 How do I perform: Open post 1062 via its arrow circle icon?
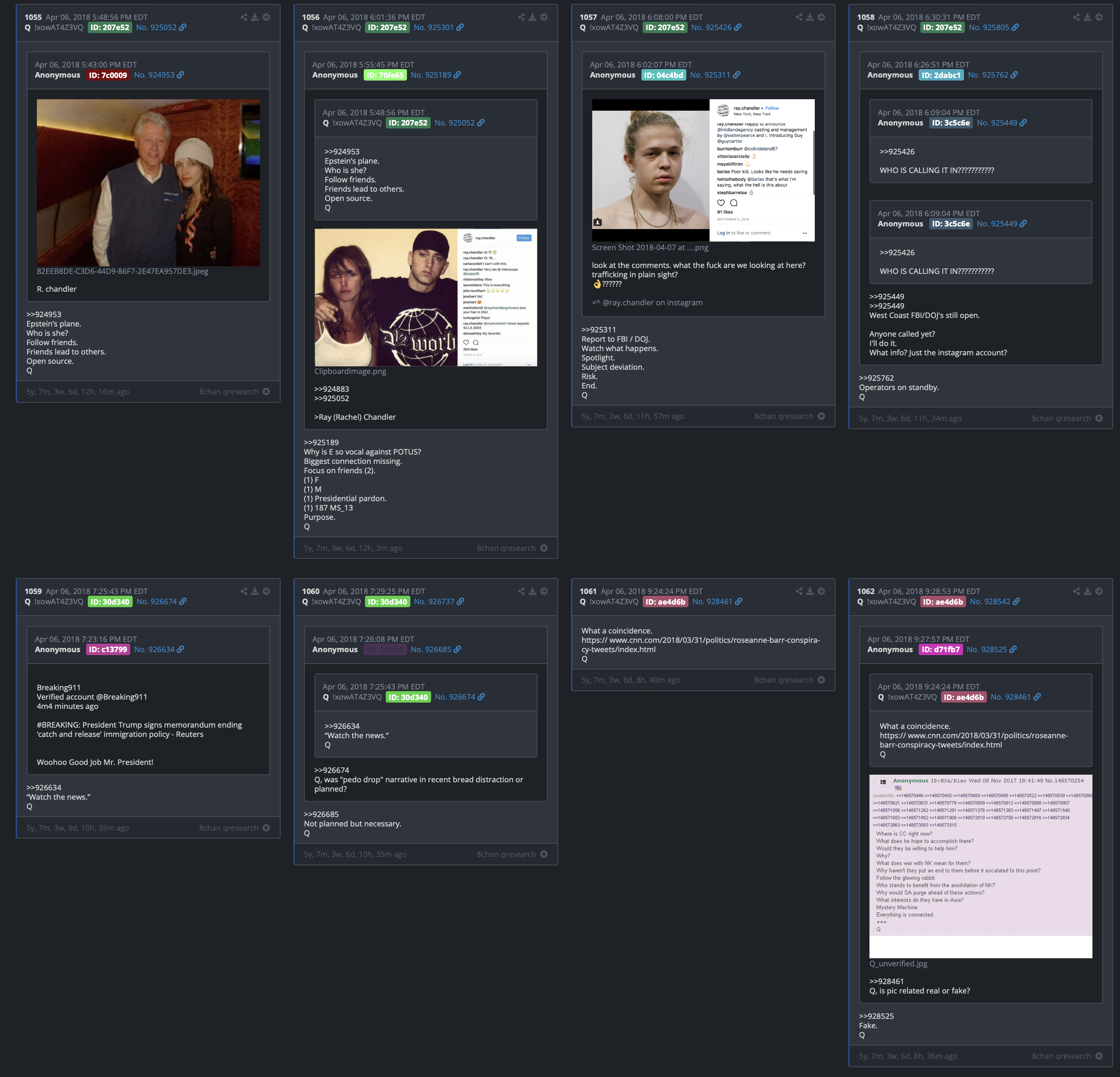[1099, 591]
